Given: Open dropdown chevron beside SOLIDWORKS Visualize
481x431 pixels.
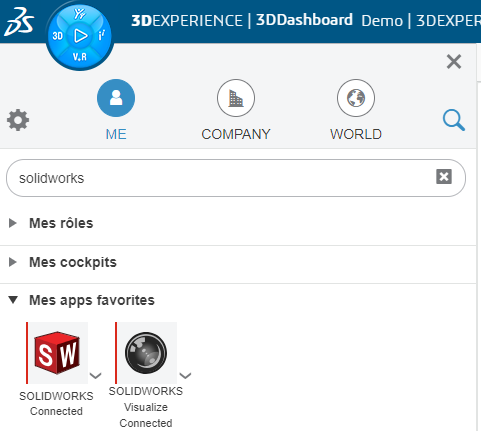Looking at the screenshot, I should pyautogui.click(x=185, y=376).
